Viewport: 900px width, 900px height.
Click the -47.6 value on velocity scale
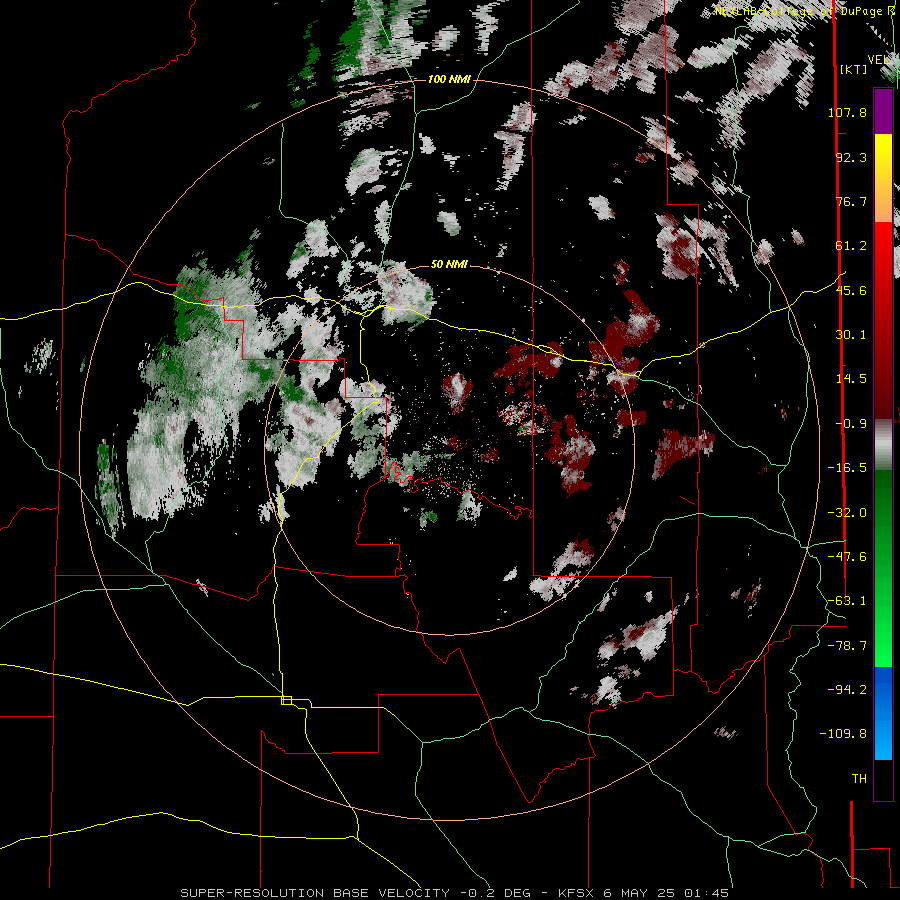(847, 557)
